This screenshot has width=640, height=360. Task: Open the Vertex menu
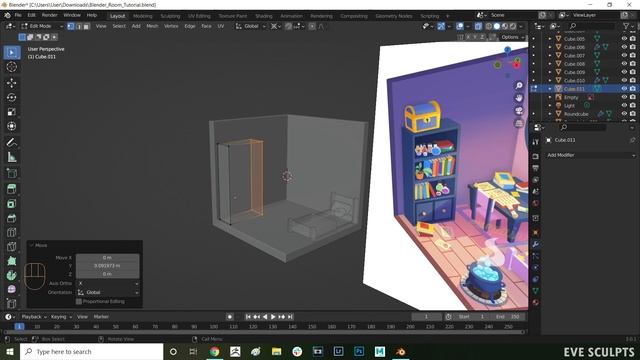point(171,26)
